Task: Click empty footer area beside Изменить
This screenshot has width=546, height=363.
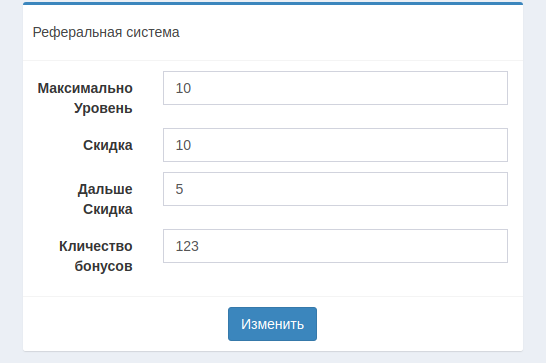Action: click(x=418, y=324)
